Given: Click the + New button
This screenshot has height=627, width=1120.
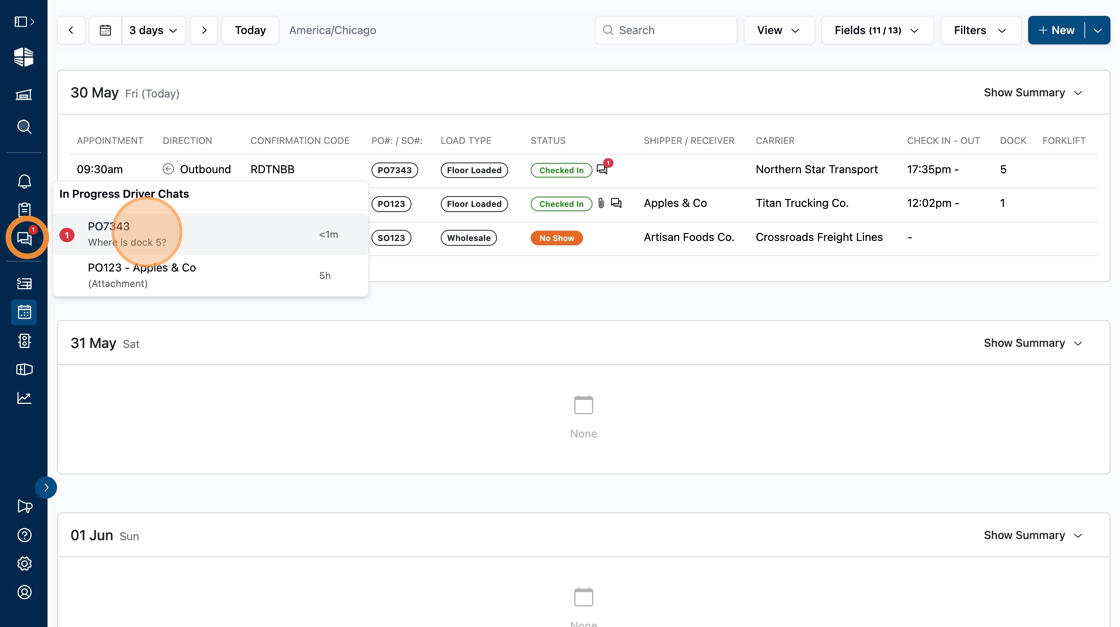Looking at the screenshot, I should click(1056, 30).
